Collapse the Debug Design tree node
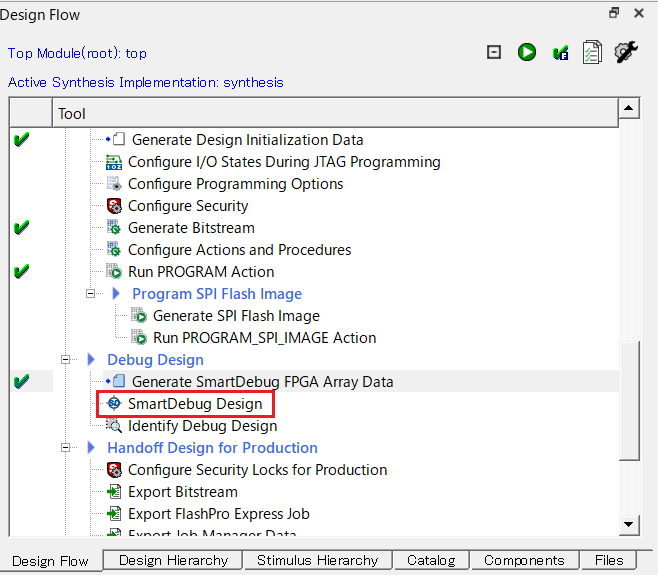This screenshot has height=575, width=658. pyautogui.click(x=67, y=360)
